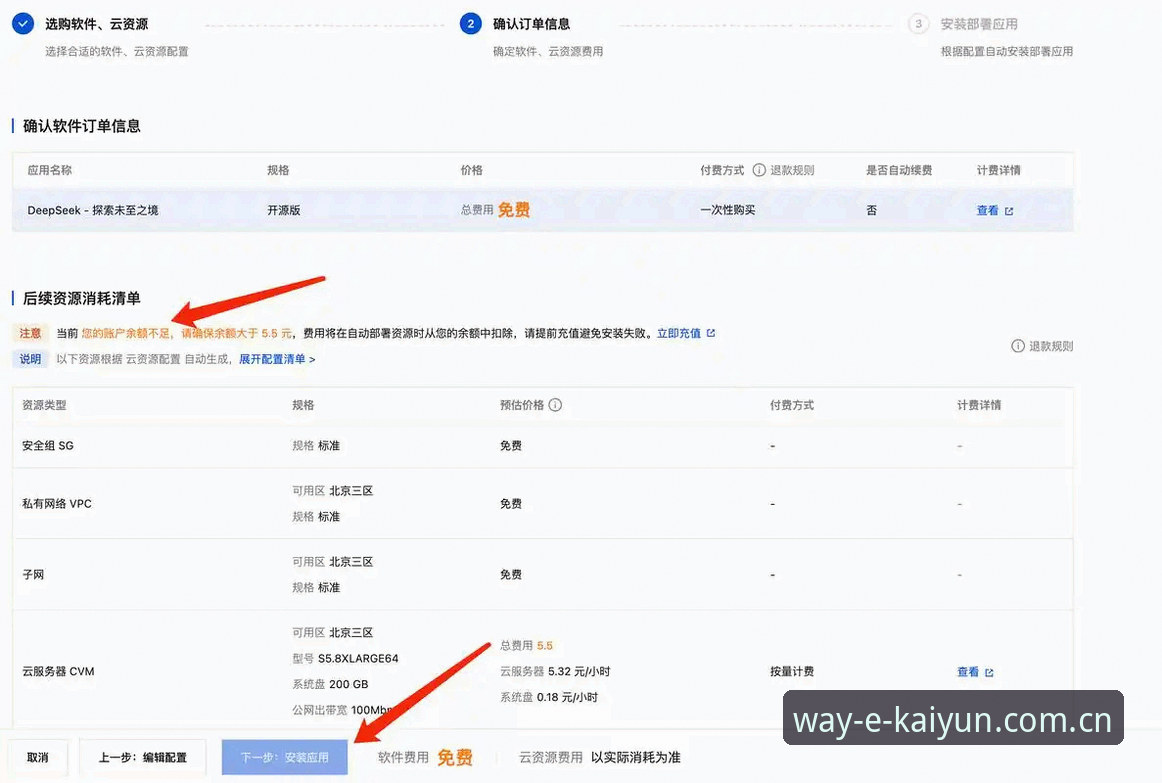Click 退款规则 link in software order header
1162x783 pixels.
792,170
